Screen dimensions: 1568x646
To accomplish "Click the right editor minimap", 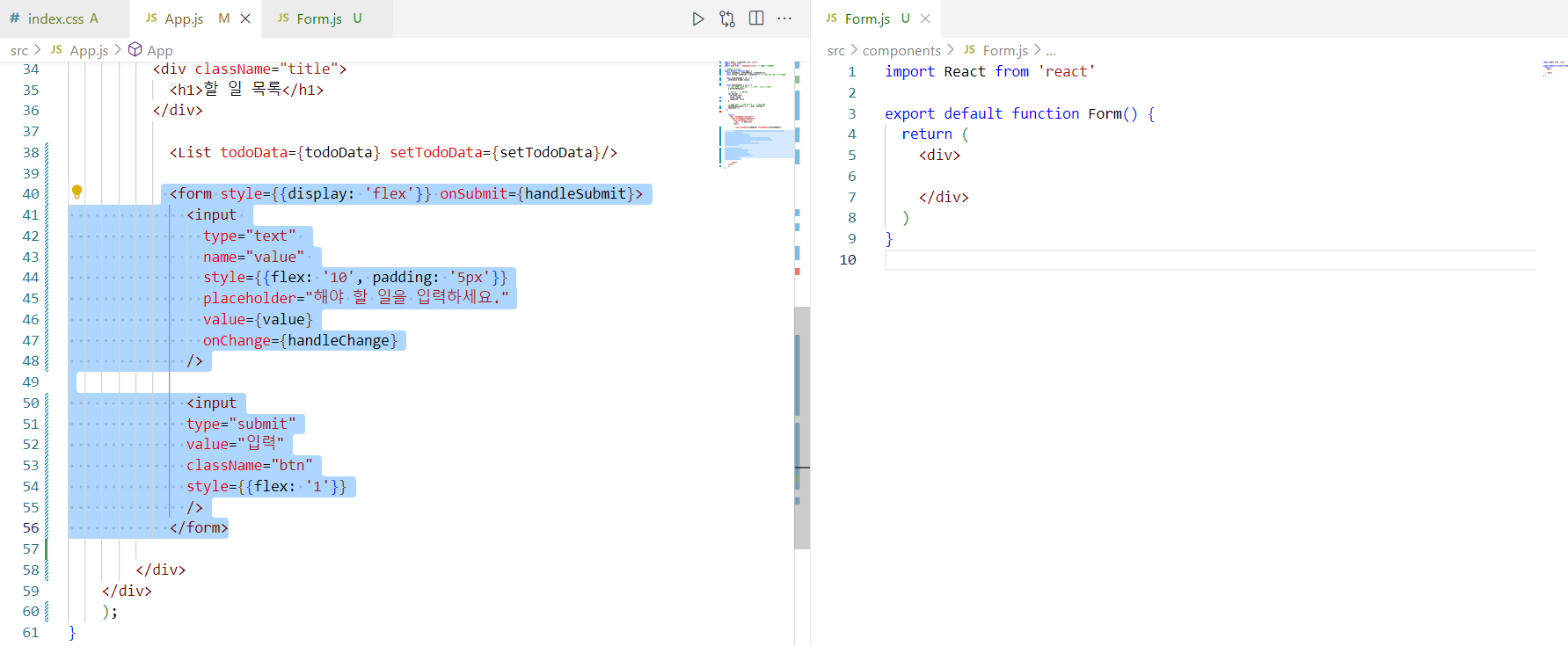I will tap(1554, 69).
